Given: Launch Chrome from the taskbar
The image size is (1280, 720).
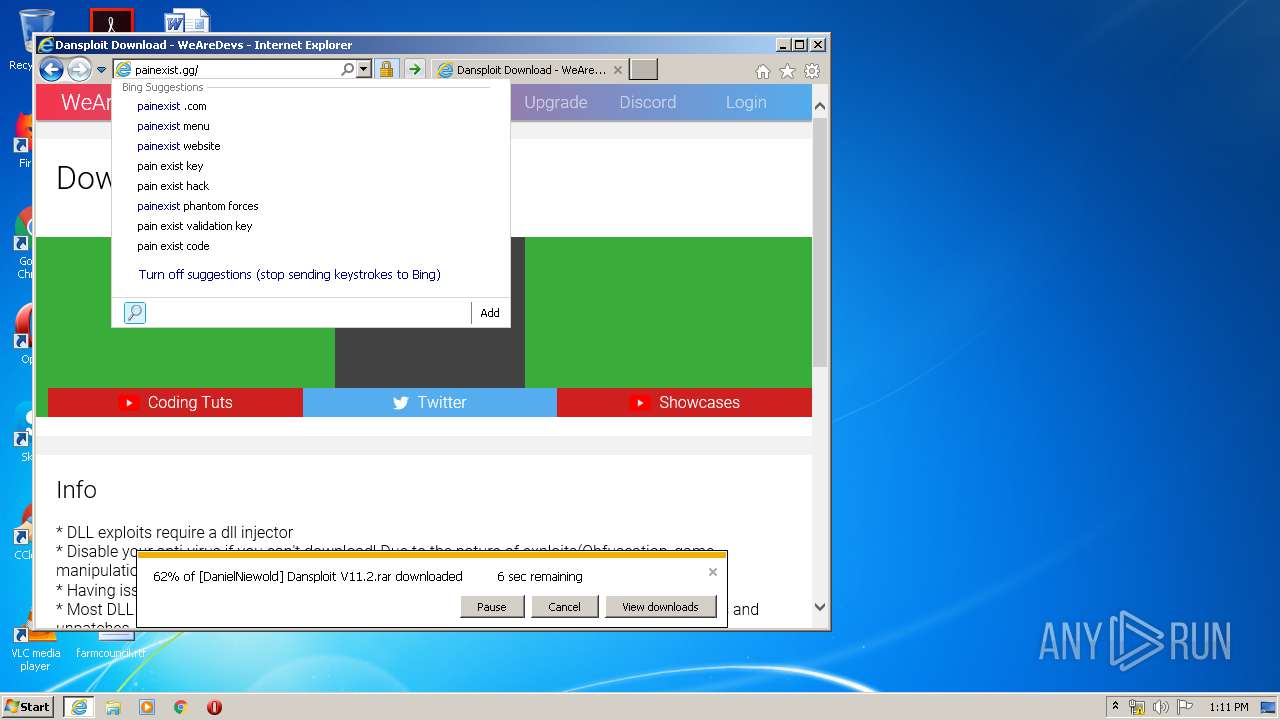Looking at the screenshot, I should point(180,707).
